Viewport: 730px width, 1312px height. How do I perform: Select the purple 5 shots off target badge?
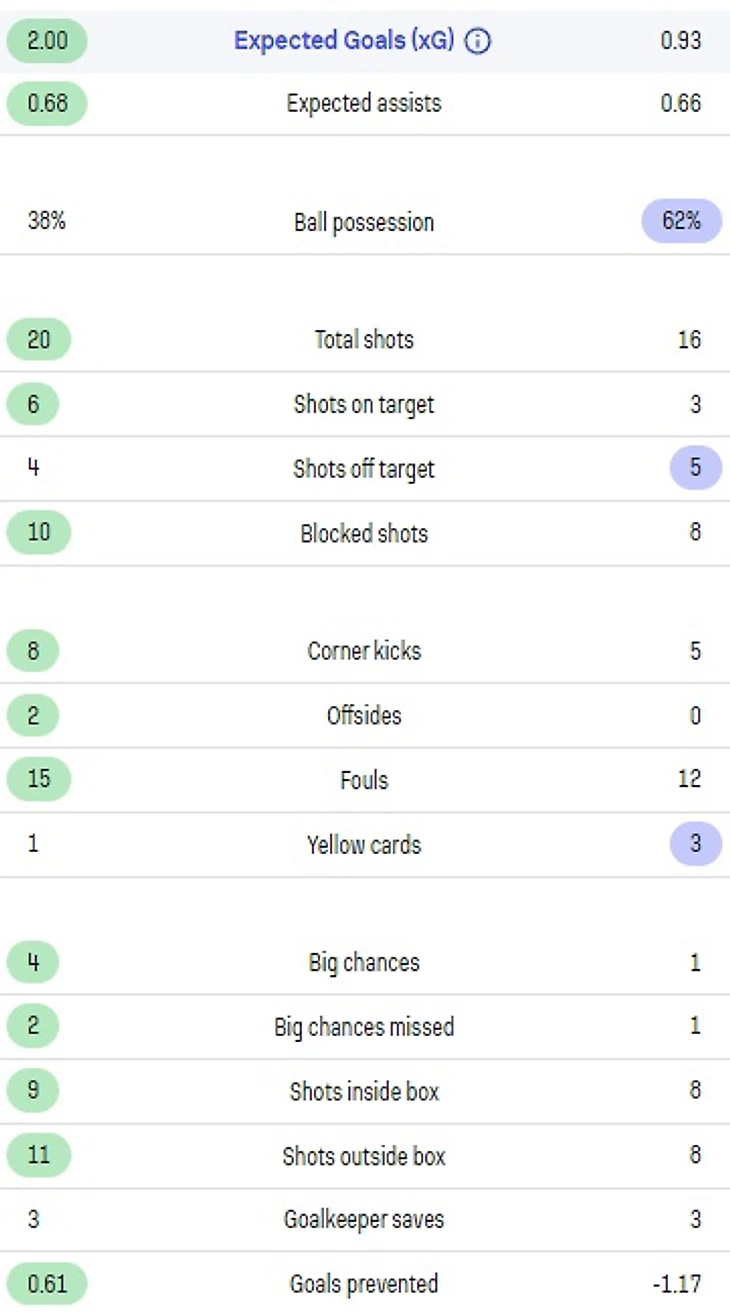695,468
